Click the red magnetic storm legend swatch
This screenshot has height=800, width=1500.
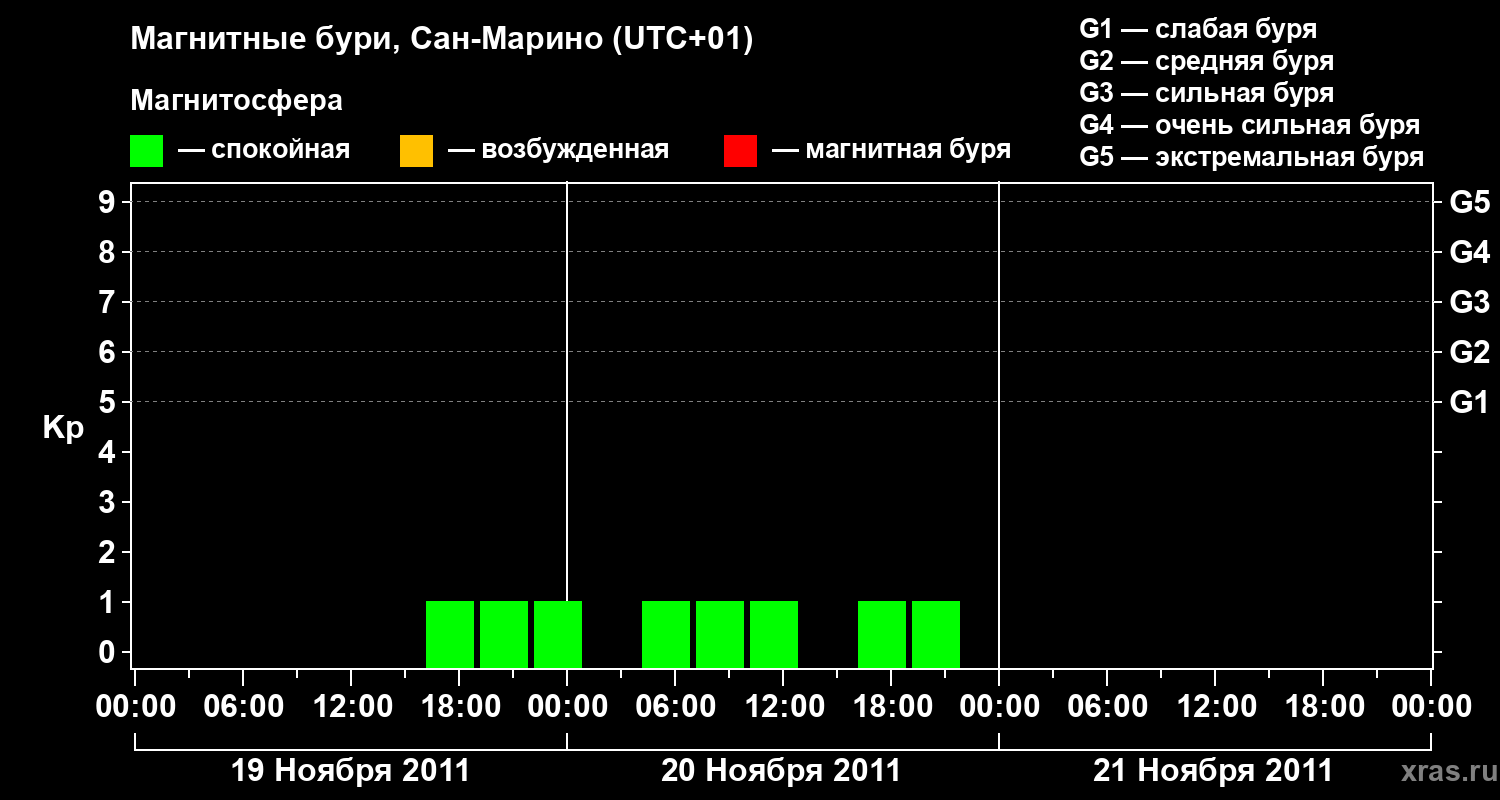[740, 150]
